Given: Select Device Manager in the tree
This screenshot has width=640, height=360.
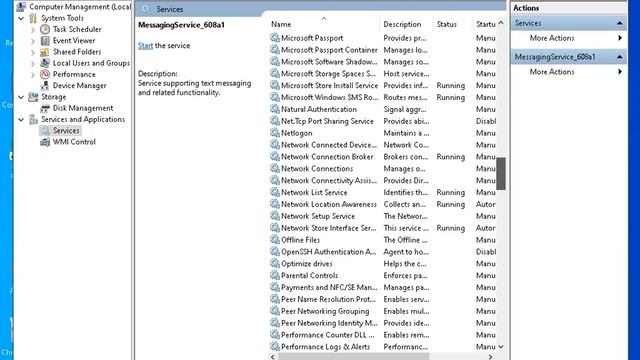Looking at the screenshot, I should point(80,86).
